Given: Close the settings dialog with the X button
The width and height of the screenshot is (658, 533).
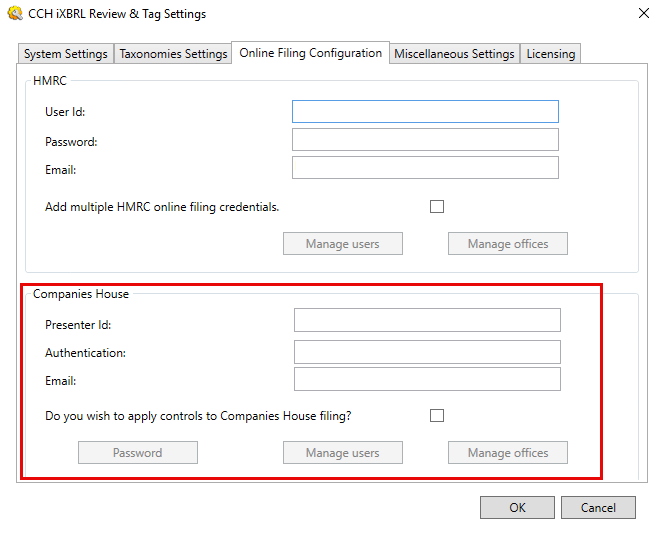Looking at the screenshot, I should coord(644,13).
